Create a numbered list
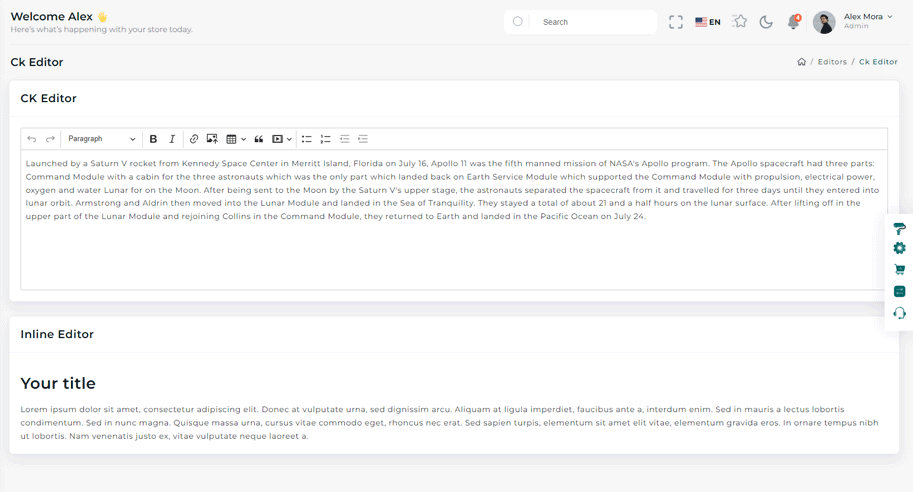Viewport: 913px width, 492px height. click(325, 139)
